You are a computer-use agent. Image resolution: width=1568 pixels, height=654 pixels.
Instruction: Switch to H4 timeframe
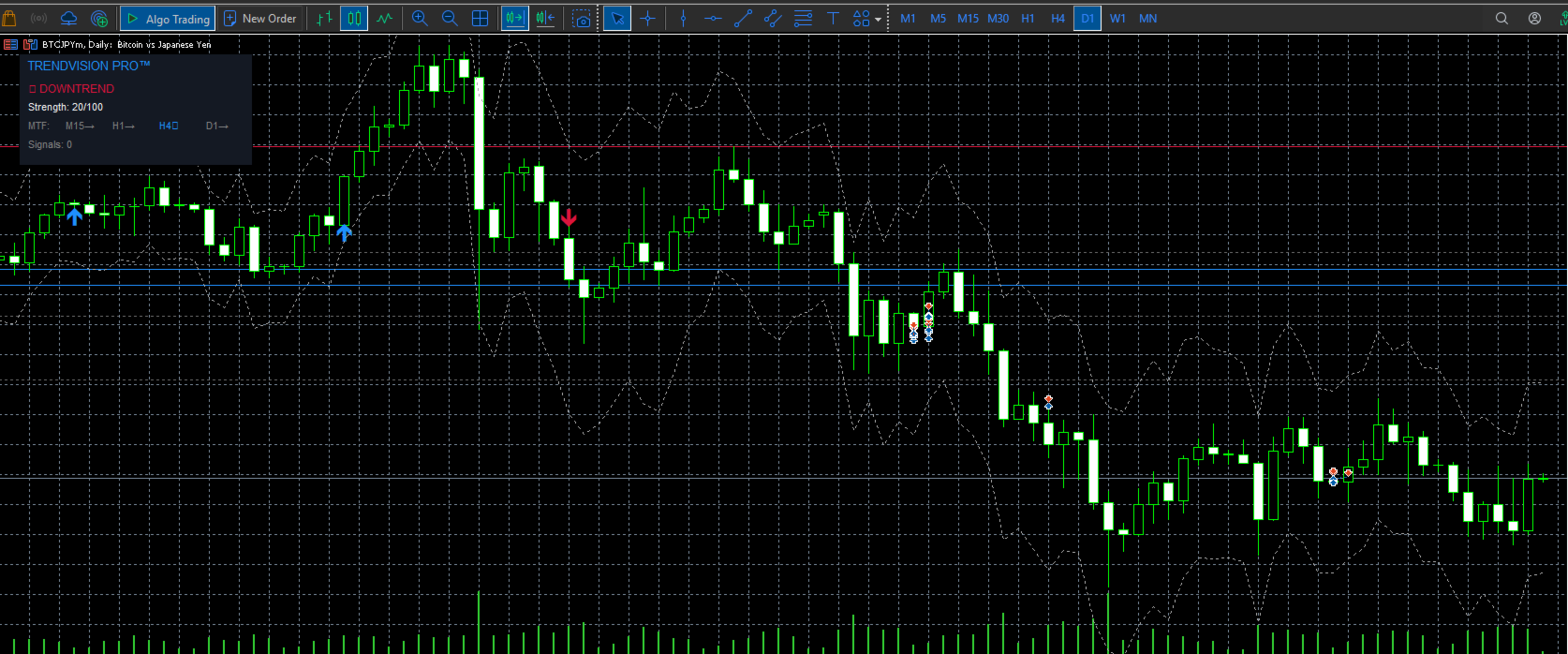tap(1058, 18)
